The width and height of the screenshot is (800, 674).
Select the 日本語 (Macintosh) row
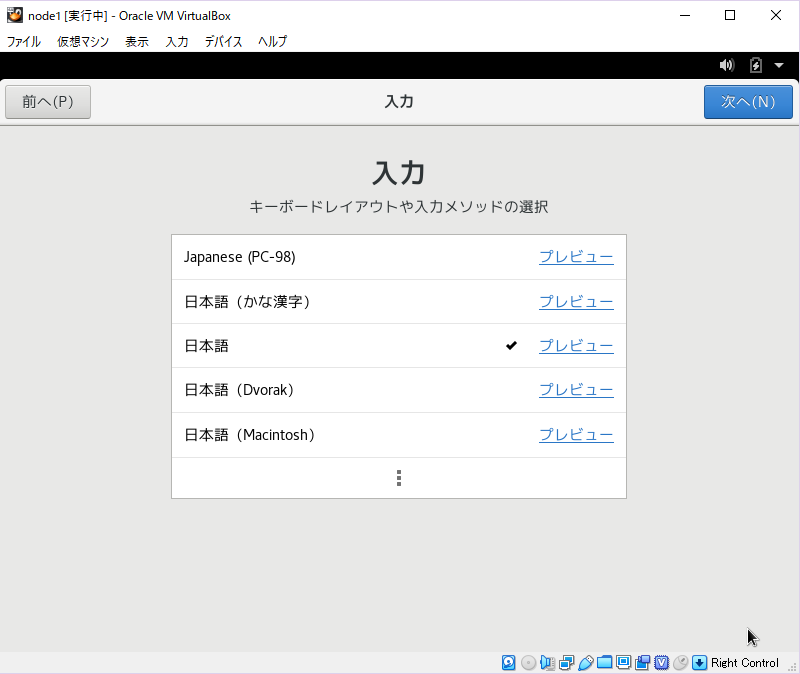[399, 435]
